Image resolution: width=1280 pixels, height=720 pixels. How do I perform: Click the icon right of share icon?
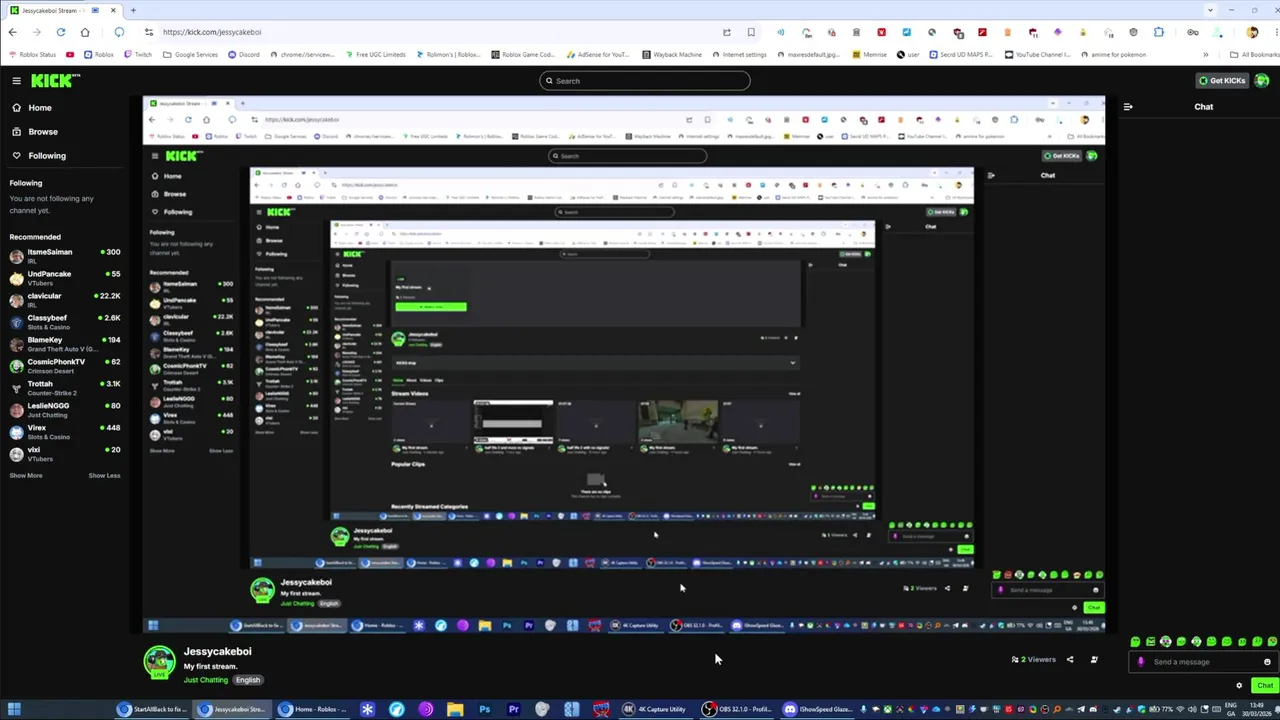[1094, 660]
